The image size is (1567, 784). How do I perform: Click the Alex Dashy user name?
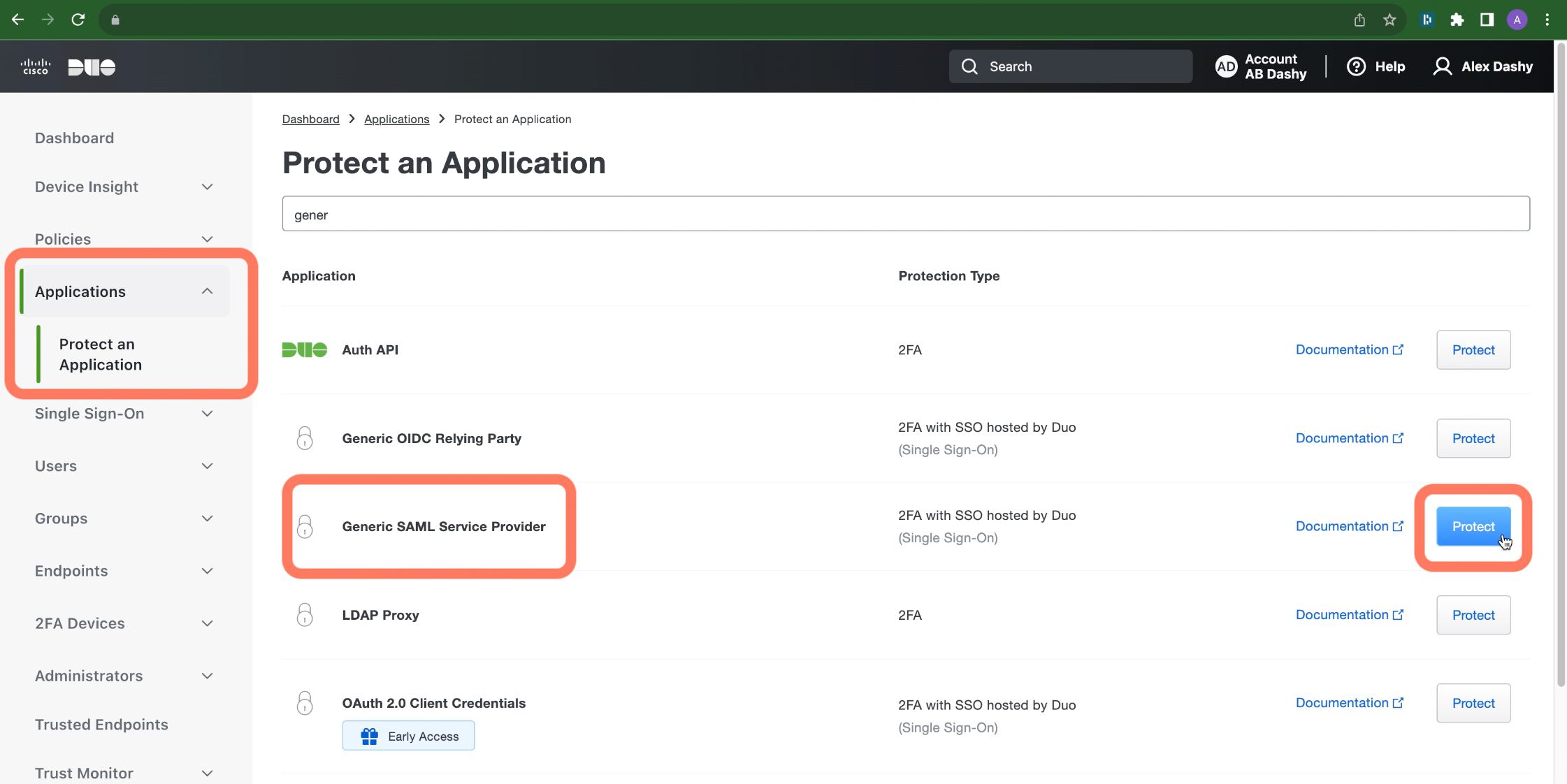[x=1497, y=66]
